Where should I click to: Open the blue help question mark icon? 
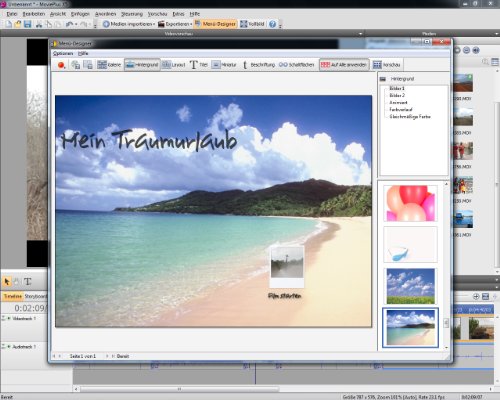[x=272, y=24]
